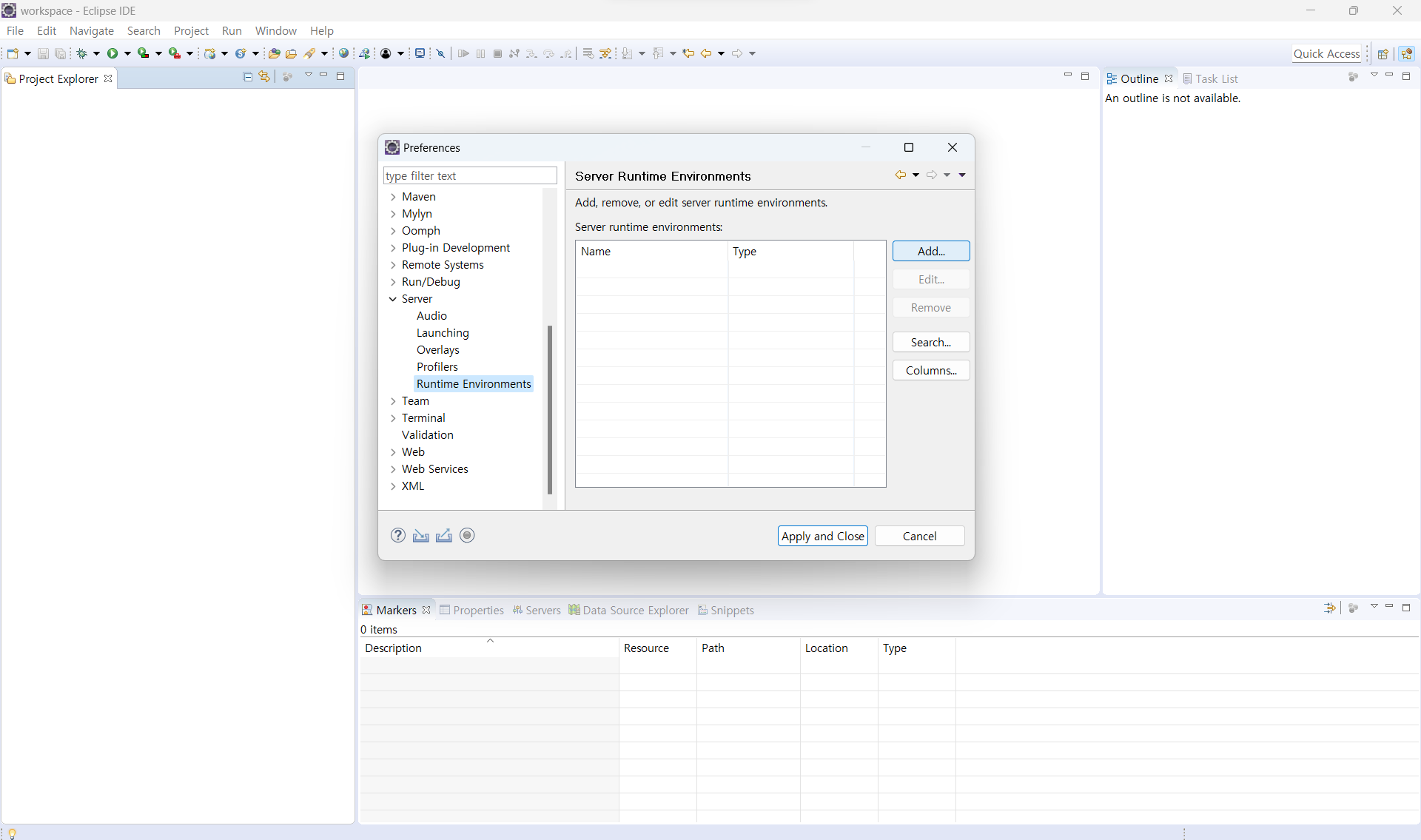Click the Configure Contents icon in Markers view
The image size is (1421, 840).
pos(1329,608)
